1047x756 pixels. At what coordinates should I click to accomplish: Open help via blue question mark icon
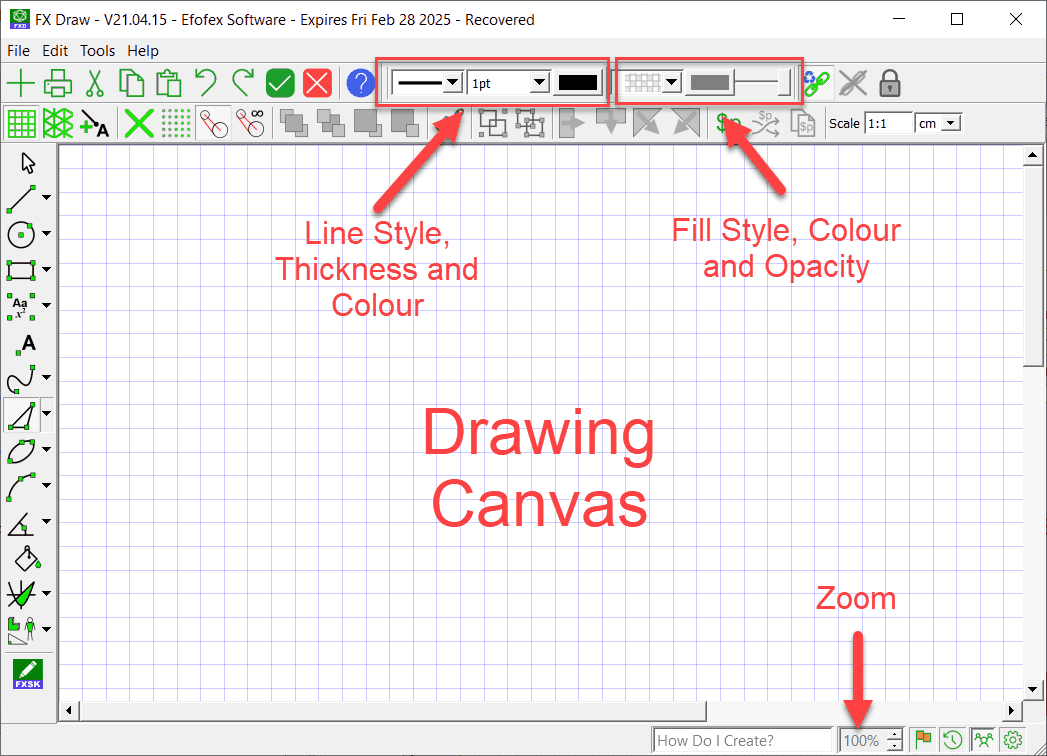coord(361,83)
